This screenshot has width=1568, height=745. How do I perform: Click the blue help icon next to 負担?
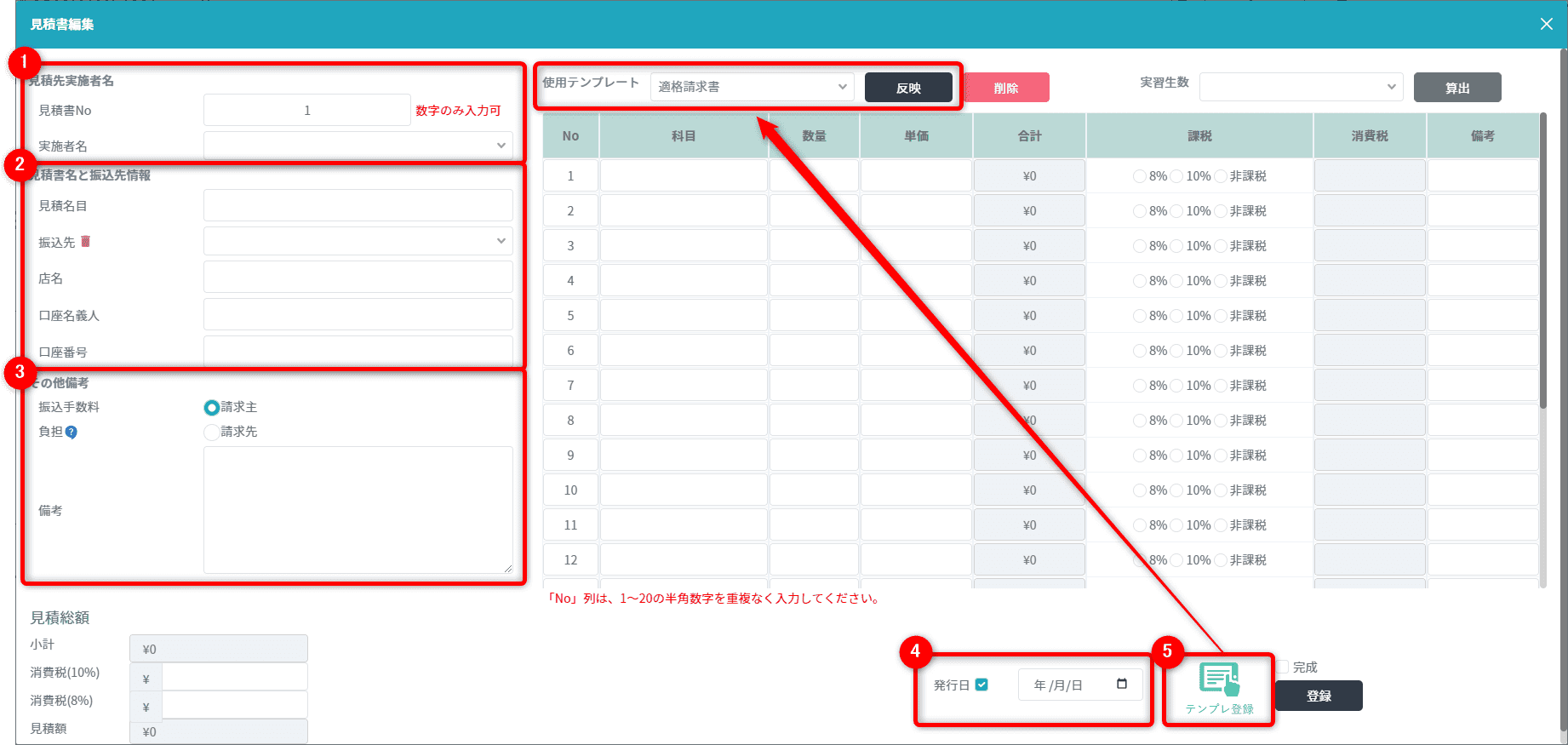click(x=72, y=433)
